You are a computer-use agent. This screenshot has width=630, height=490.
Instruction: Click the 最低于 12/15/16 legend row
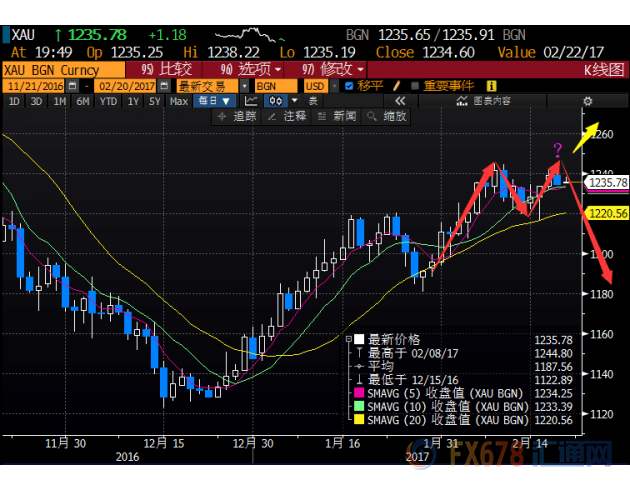463,380
